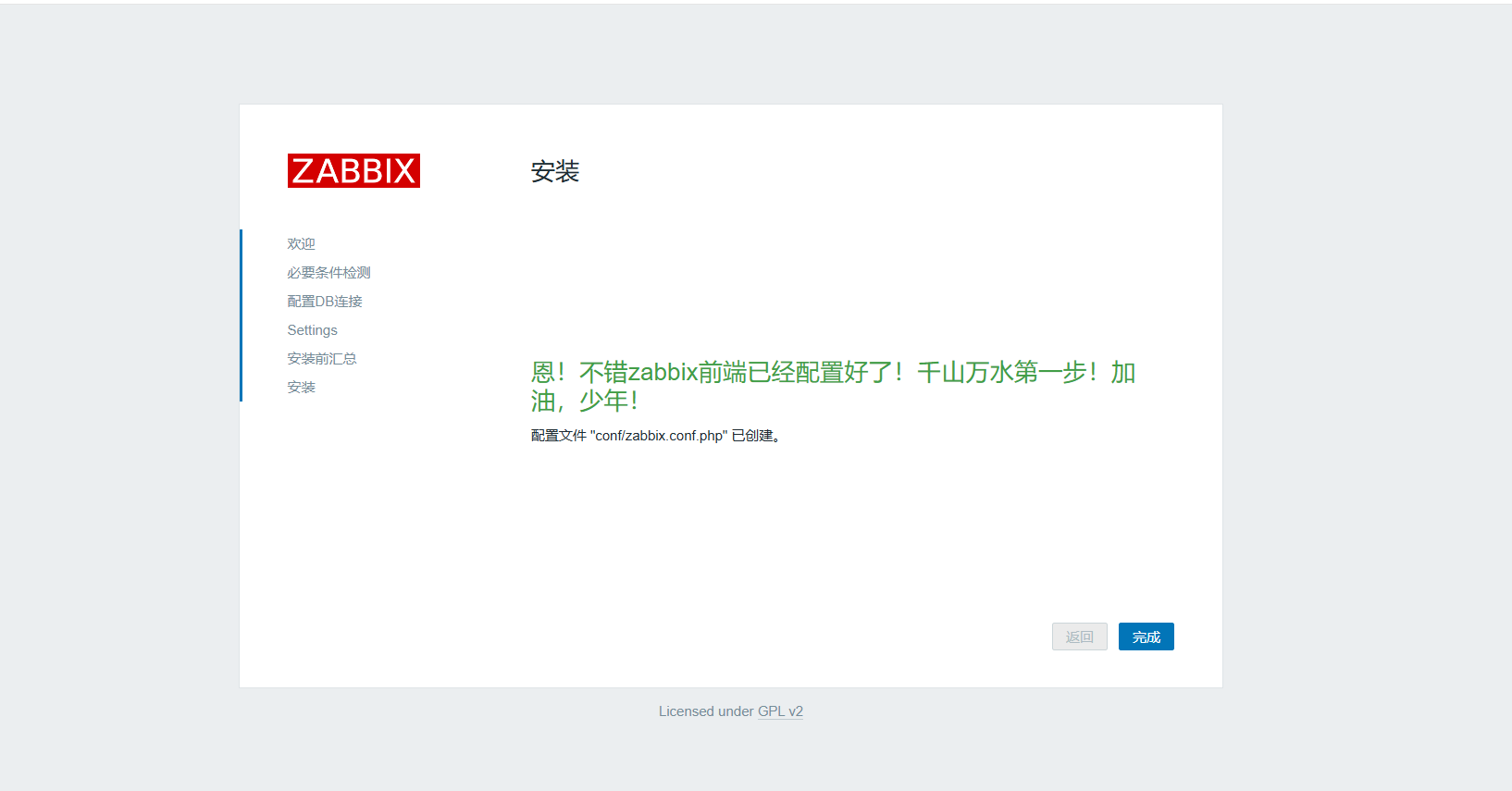Click the word zabbix in the green message
The height and width of the screenshot is (791, 1512).
click(x=663, y=373)
